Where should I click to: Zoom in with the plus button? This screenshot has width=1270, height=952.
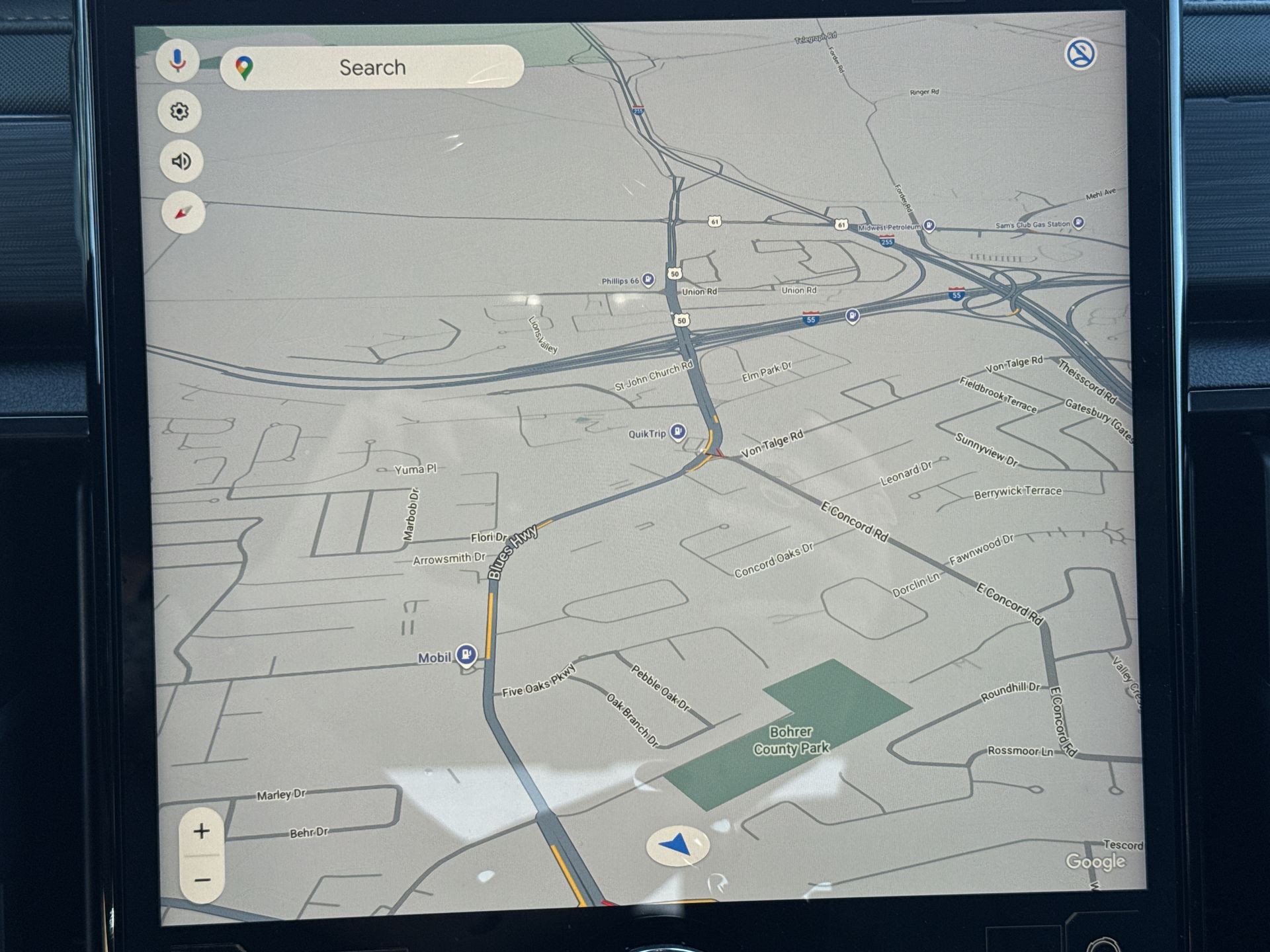coord(202,831)
